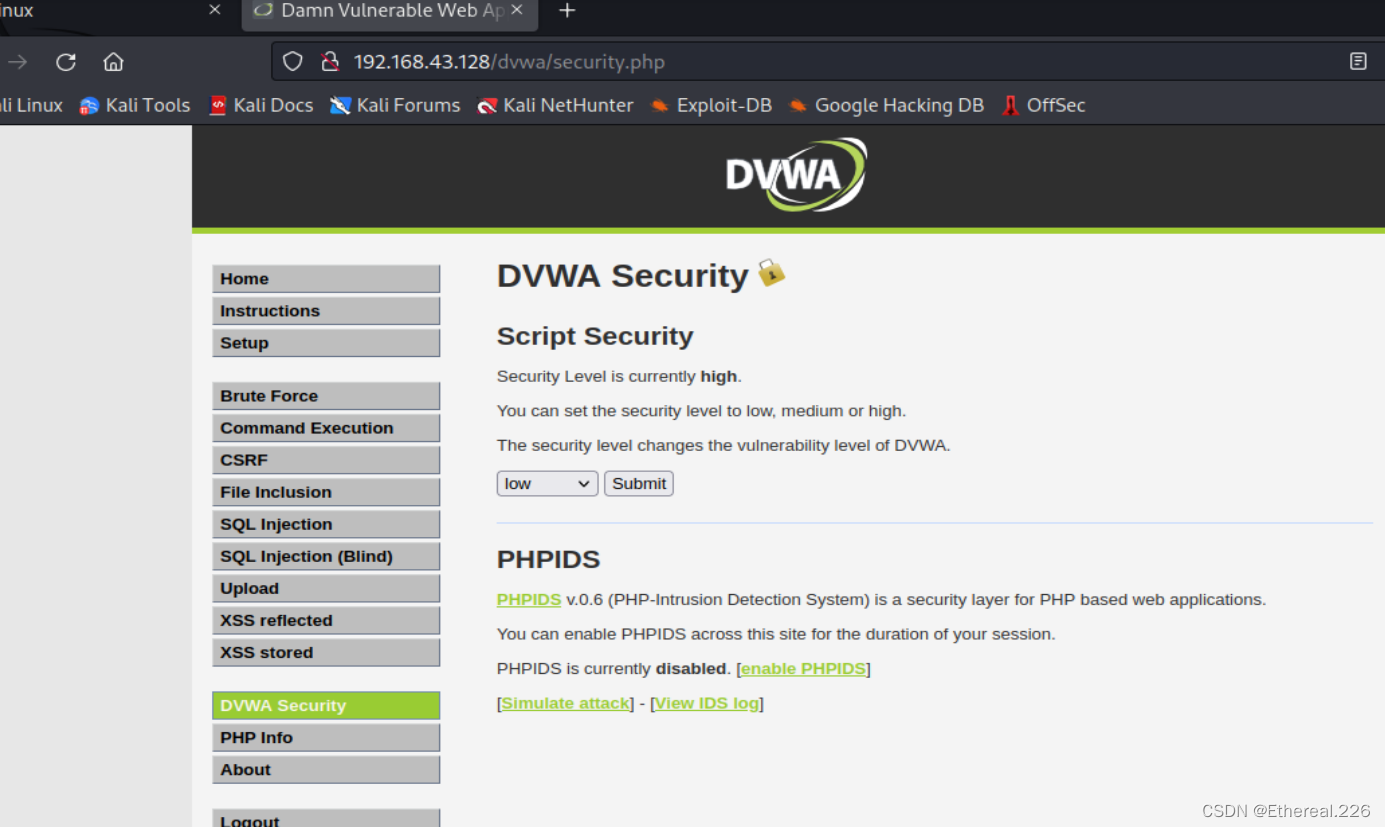
Task: Close the first browser tab
Action: (x=215, y=10)
